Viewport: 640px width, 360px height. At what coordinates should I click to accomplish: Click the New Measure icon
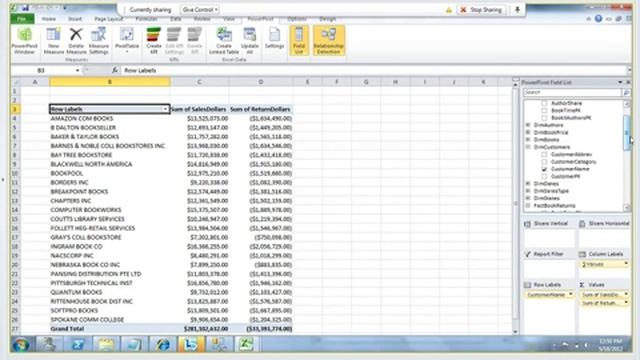click(x=53, y=41)
